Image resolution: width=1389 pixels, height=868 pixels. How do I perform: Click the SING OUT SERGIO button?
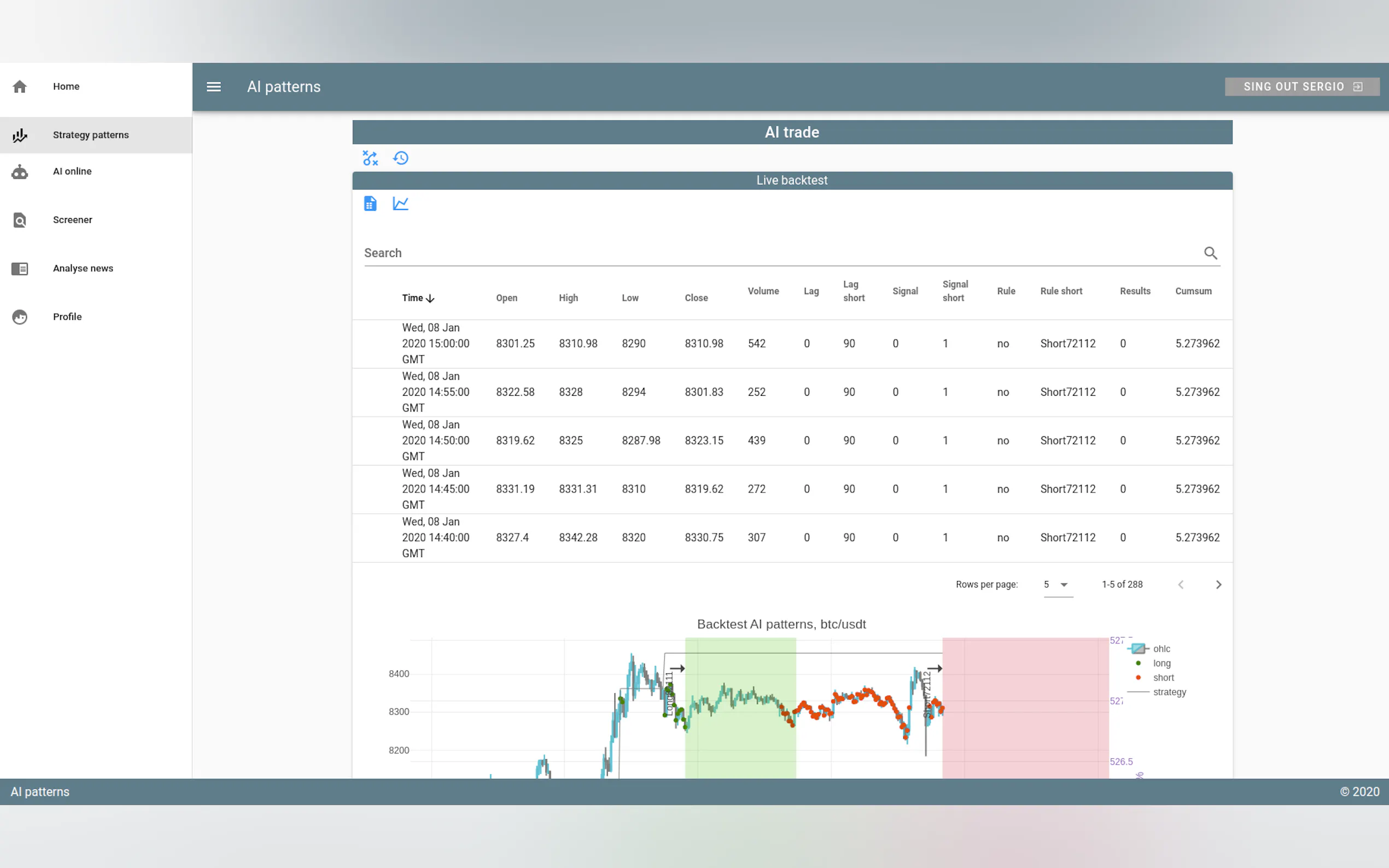point(1302,87)
